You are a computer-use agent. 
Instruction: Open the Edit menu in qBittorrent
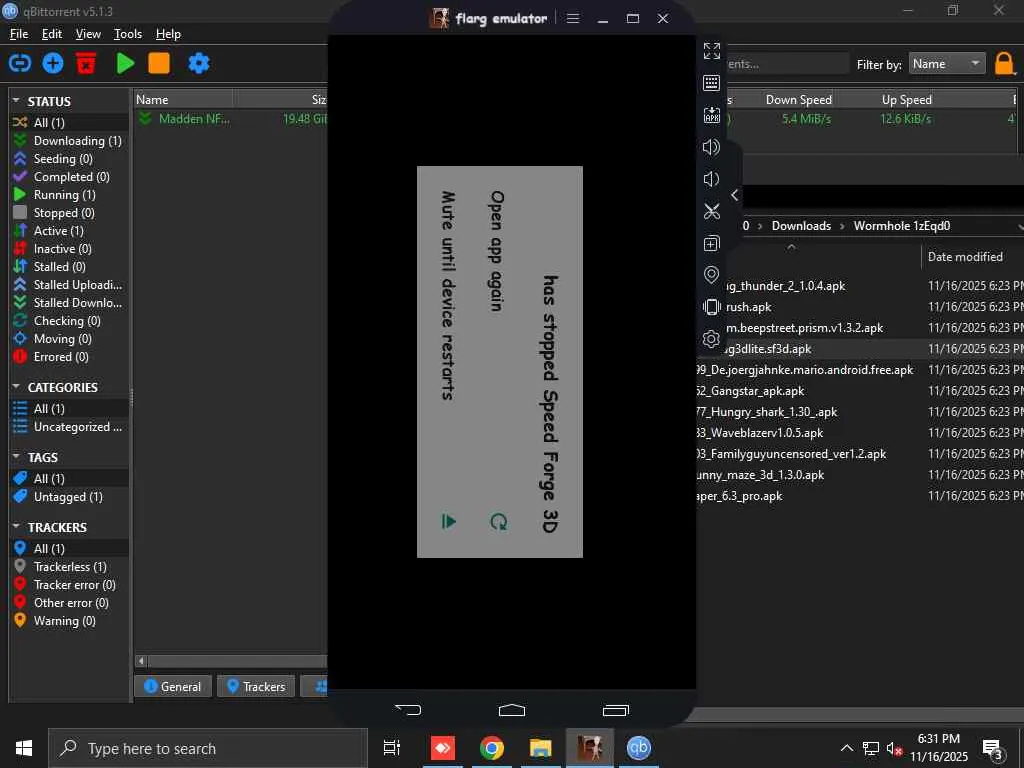pos(52,34)
